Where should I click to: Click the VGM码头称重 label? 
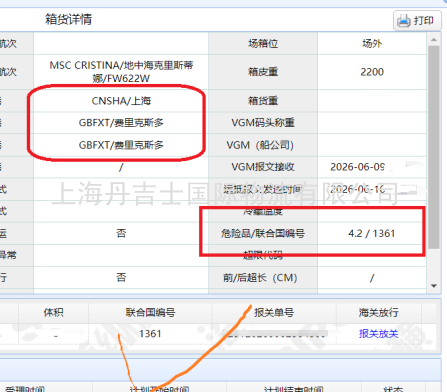pyautogui.click(x=263, y=123)
